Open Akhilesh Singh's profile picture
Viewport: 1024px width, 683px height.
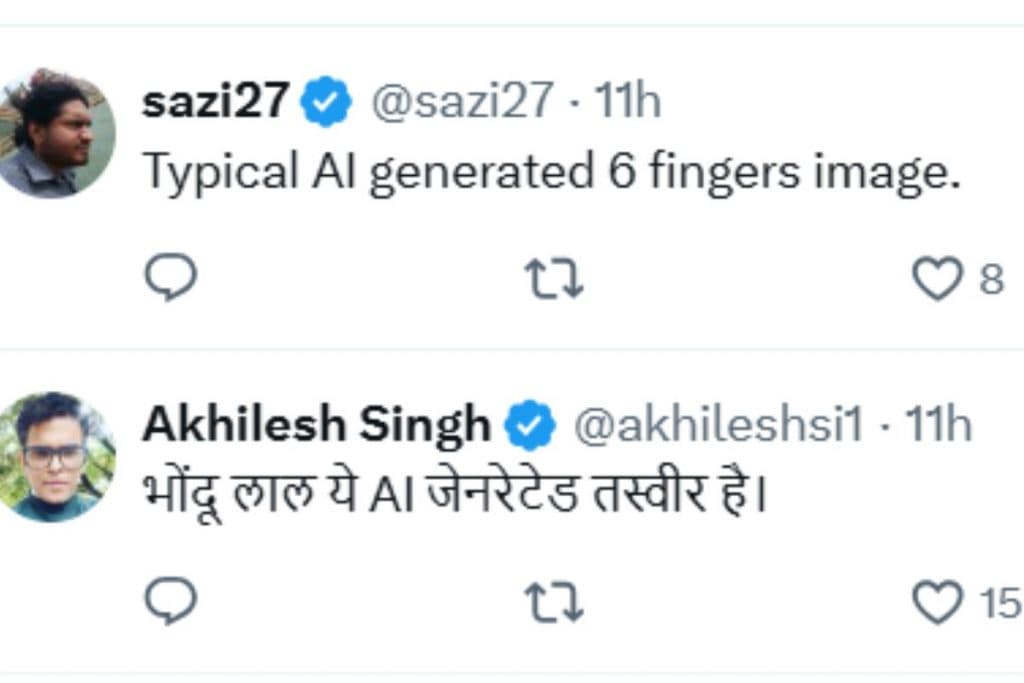coord(56,457)
